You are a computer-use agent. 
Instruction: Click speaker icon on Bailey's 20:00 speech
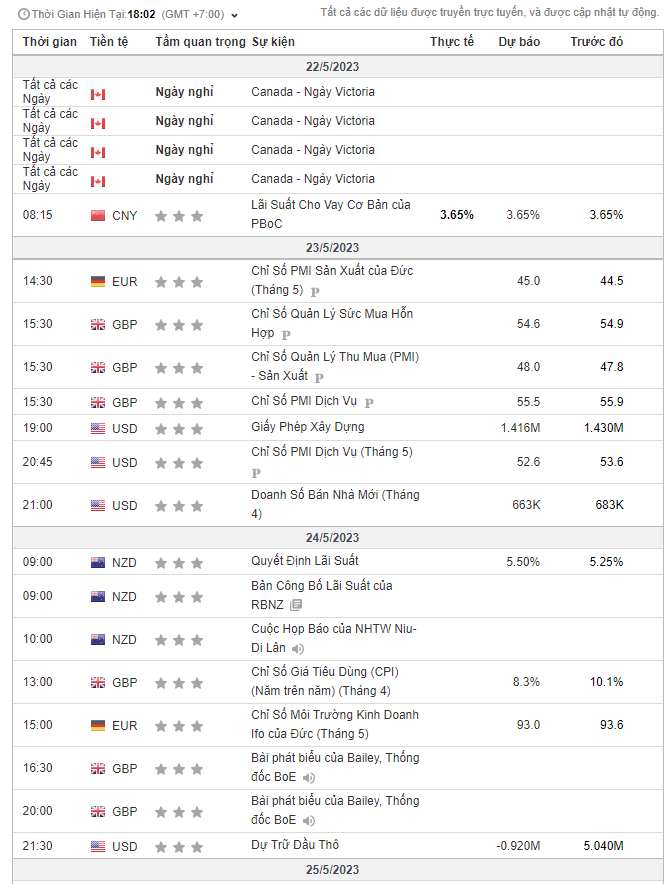point(310,821)
